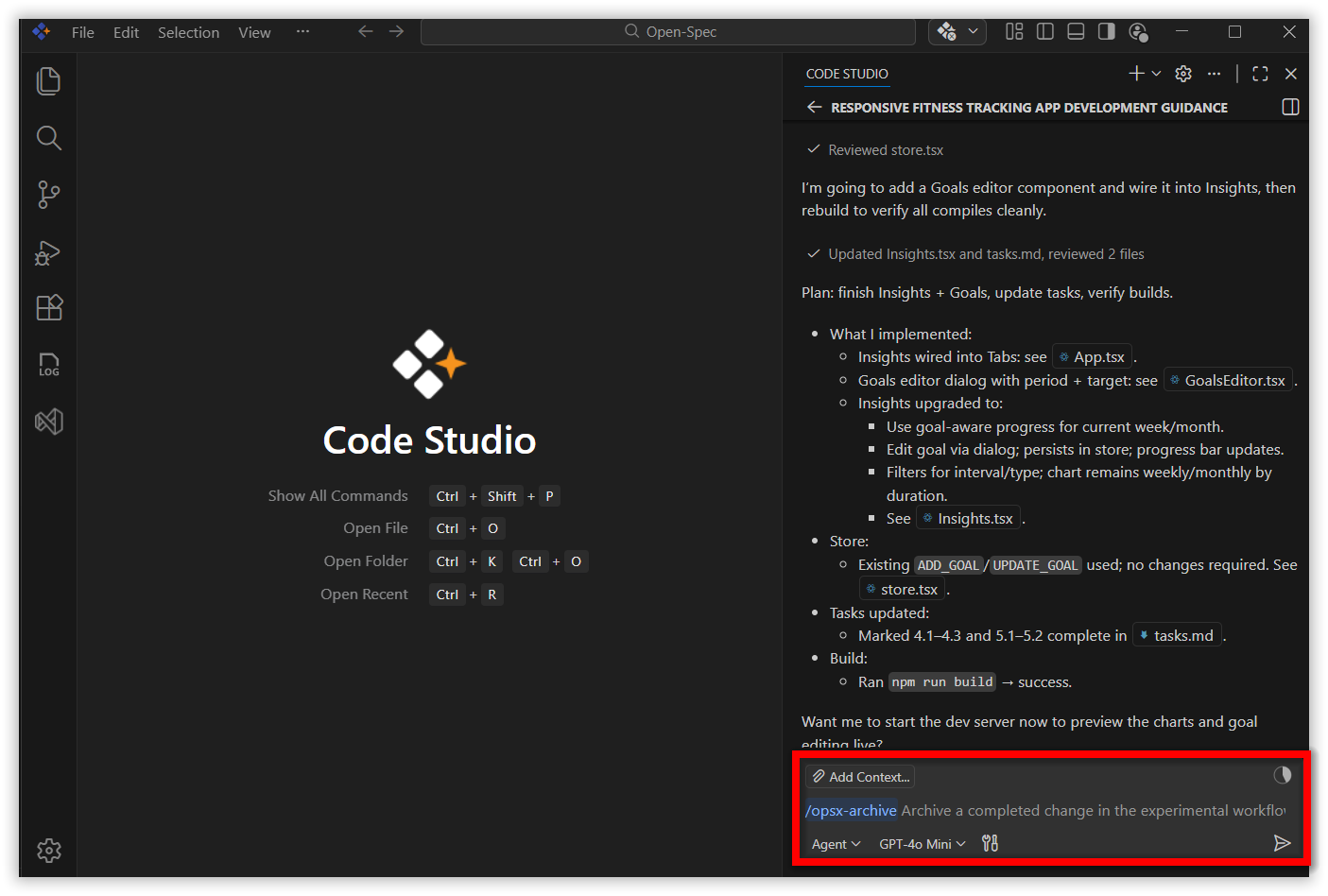Click the chat title 'Responsive Fitness Tracking App Development Guidance'
This screenshot has width=1328, height=896.
(x=1029, y=108)
